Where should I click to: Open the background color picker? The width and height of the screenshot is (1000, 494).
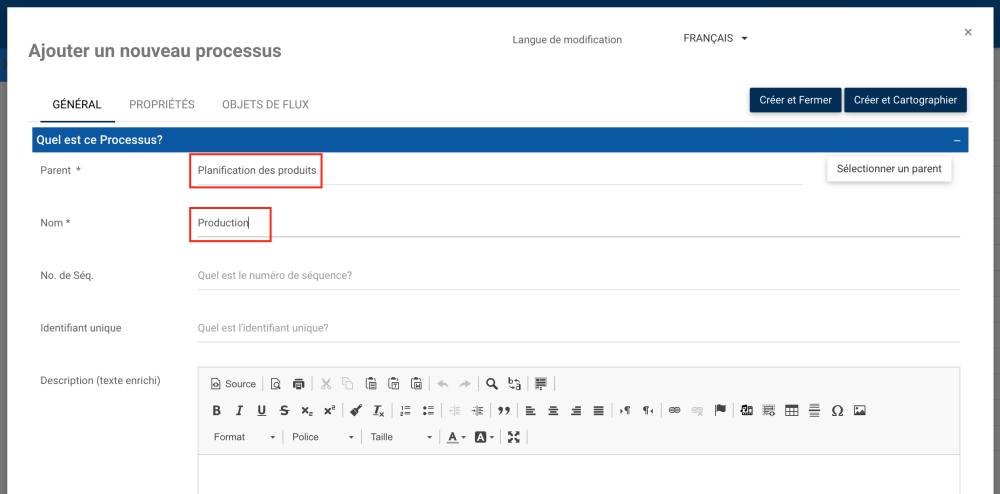(485, 437)
